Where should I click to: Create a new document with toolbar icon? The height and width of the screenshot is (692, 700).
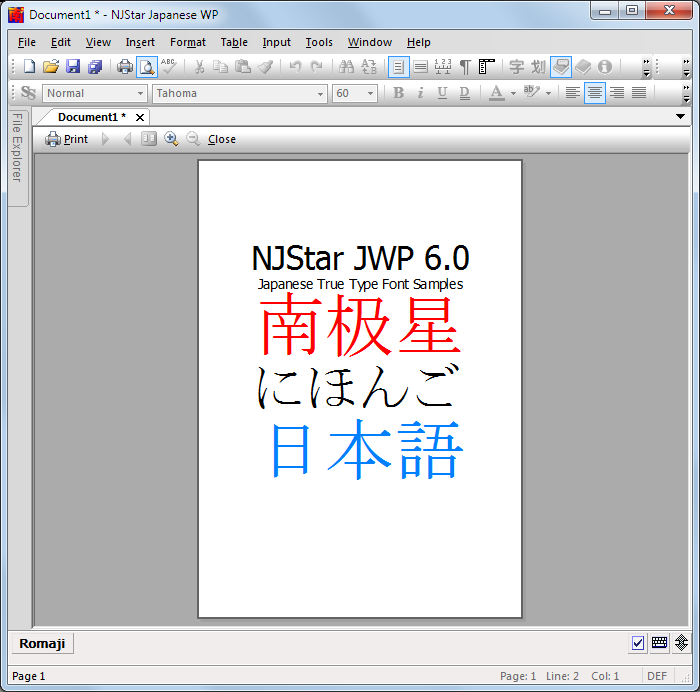coord(29,67)
